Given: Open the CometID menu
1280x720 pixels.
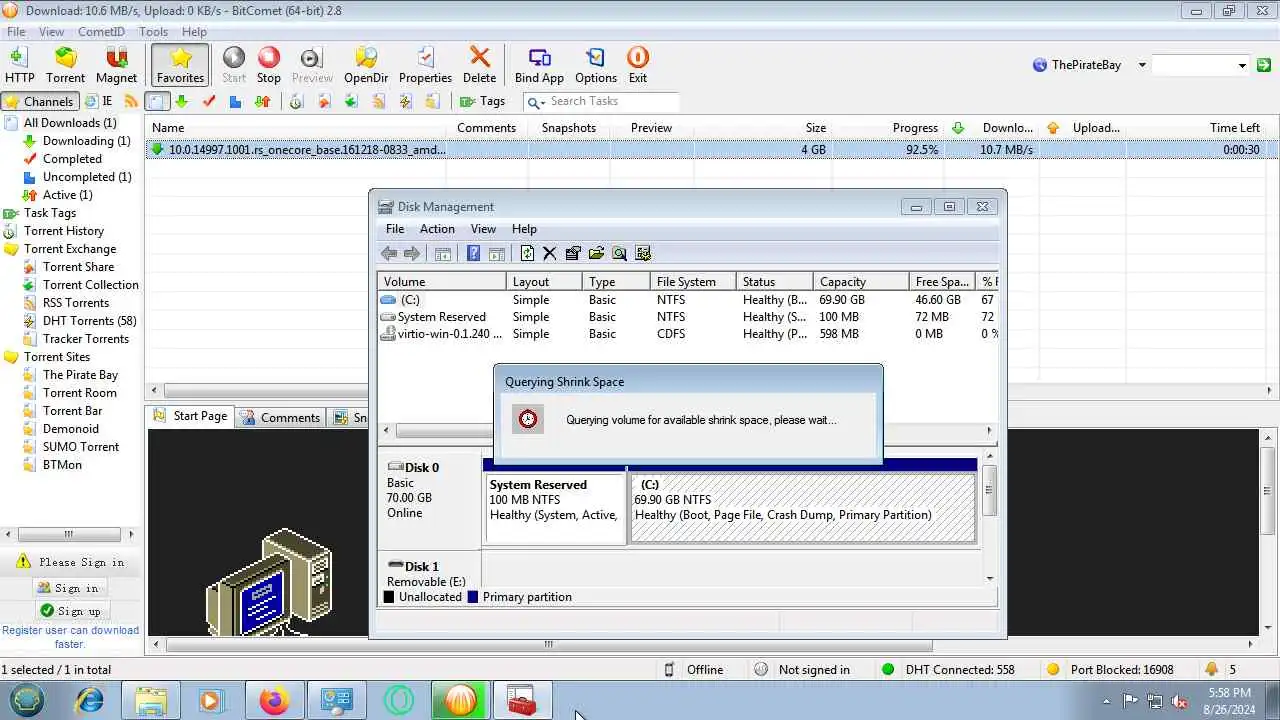Looking at the screenshot, I should (x=101, y=32).
